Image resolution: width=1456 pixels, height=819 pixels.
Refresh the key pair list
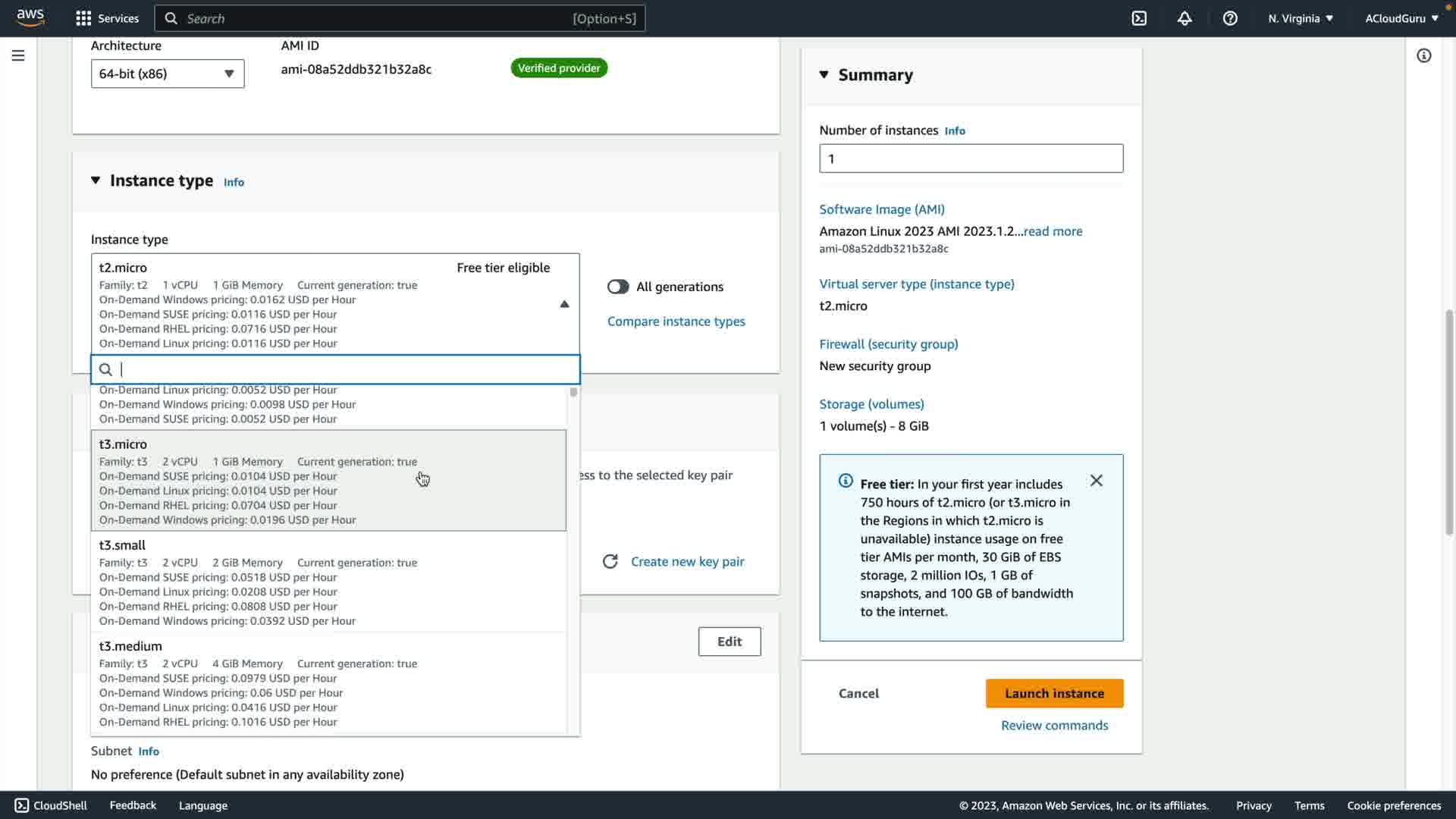point(610,562)
